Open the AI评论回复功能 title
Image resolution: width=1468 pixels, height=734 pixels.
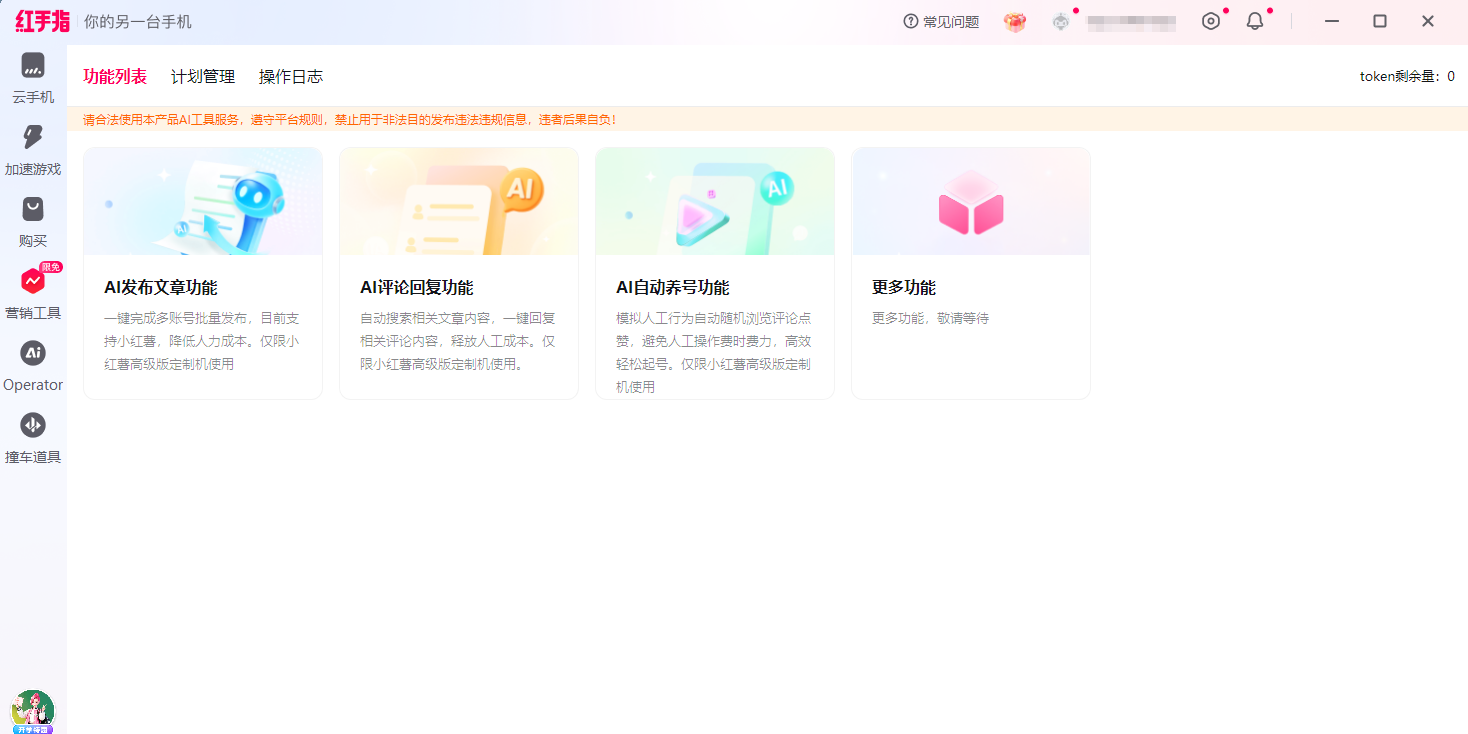tap(416, 287)
